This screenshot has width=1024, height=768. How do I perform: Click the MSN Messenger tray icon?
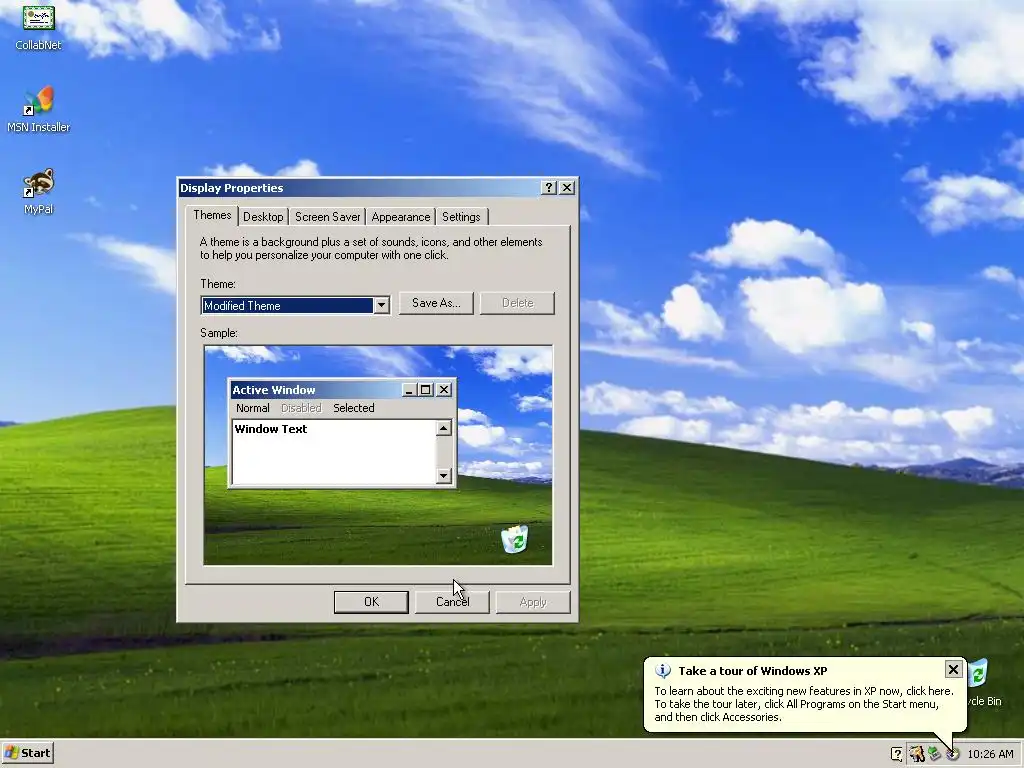917,754
